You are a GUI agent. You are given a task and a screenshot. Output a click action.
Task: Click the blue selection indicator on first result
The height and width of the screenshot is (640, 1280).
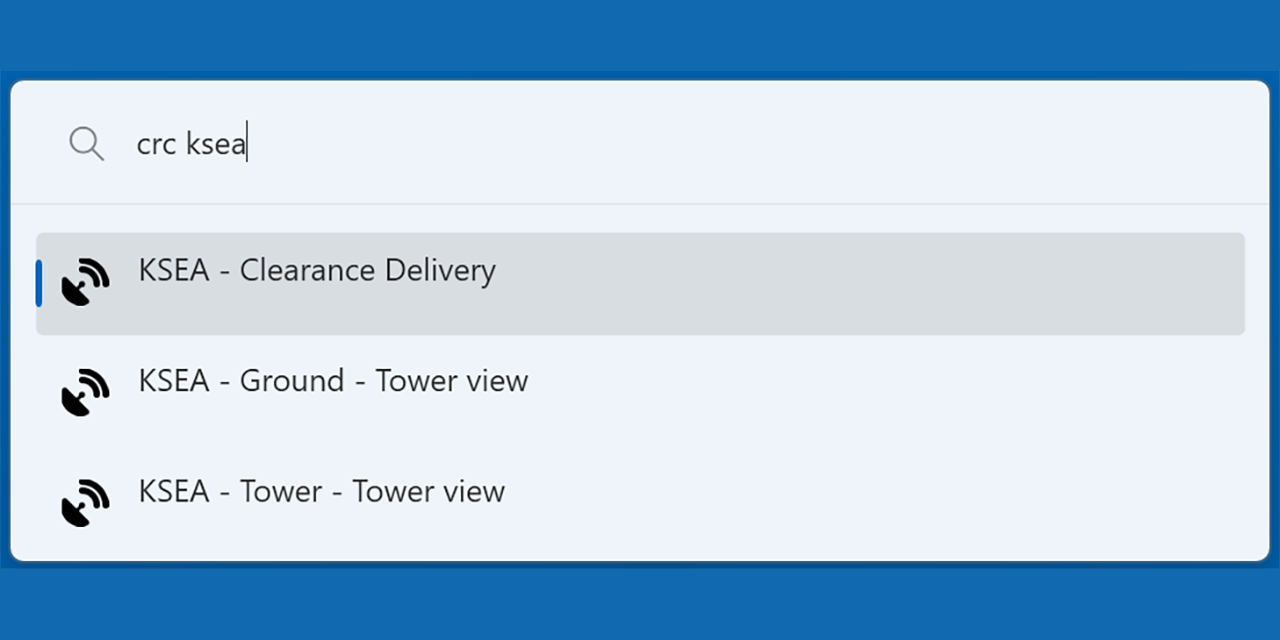click(39, 283)
